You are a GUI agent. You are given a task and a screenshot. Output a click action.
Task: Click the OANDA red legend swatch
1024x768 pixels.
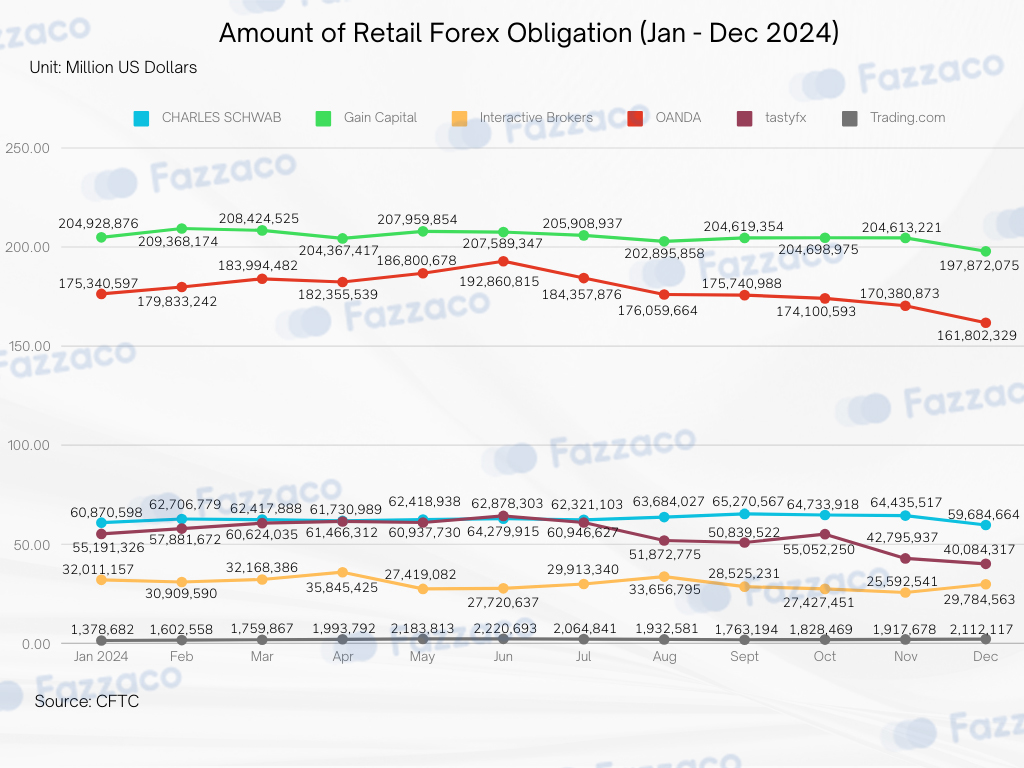(x=635, y=118)
